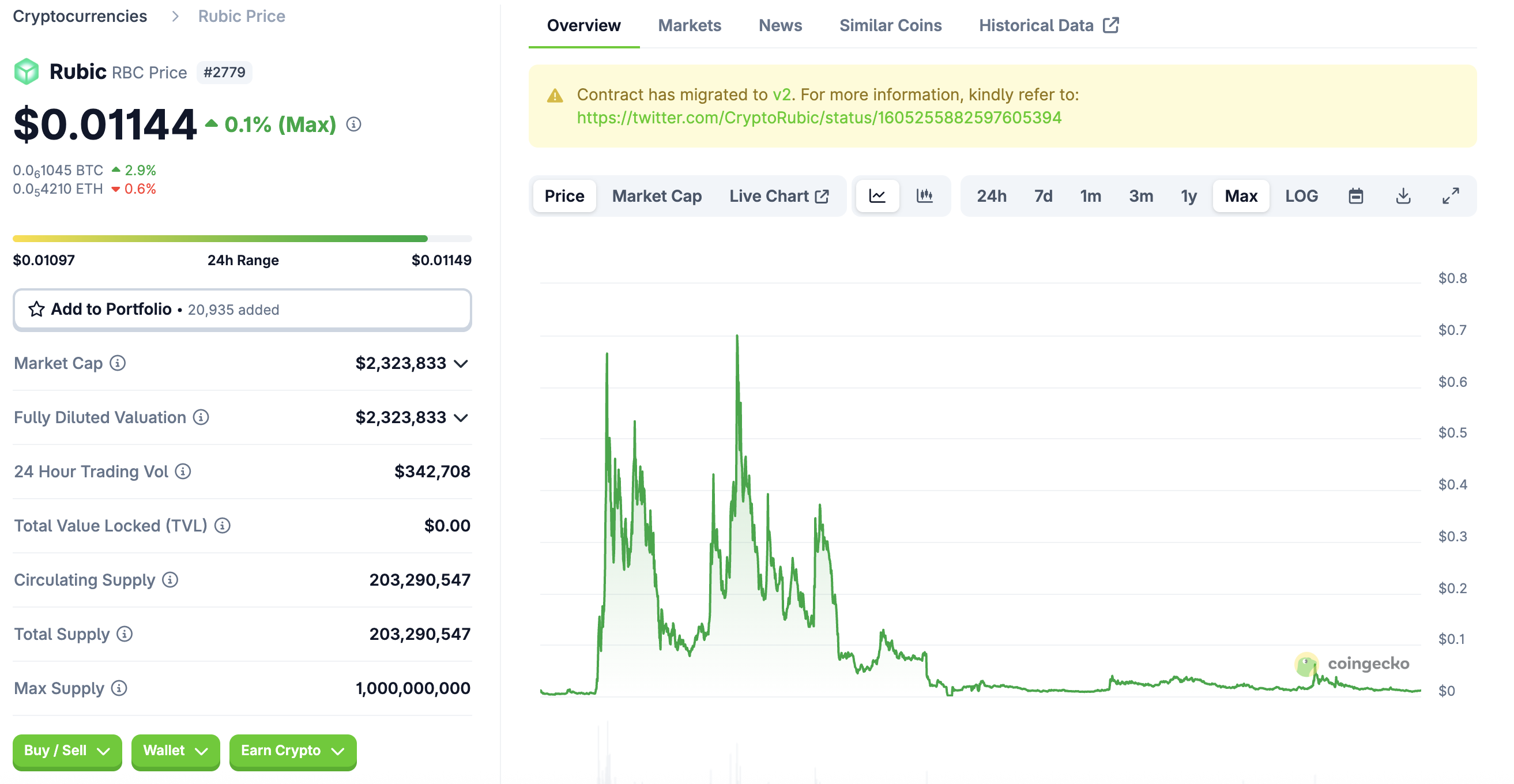The width and height of the screenshot is (1514, 784).
Task: Toggle LOG scale on chart
Action: (1301, 195)
